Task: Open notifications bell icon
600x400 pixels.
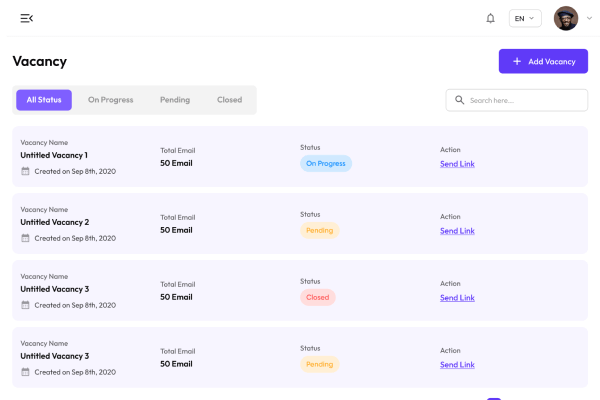Action: coord(490,18)
